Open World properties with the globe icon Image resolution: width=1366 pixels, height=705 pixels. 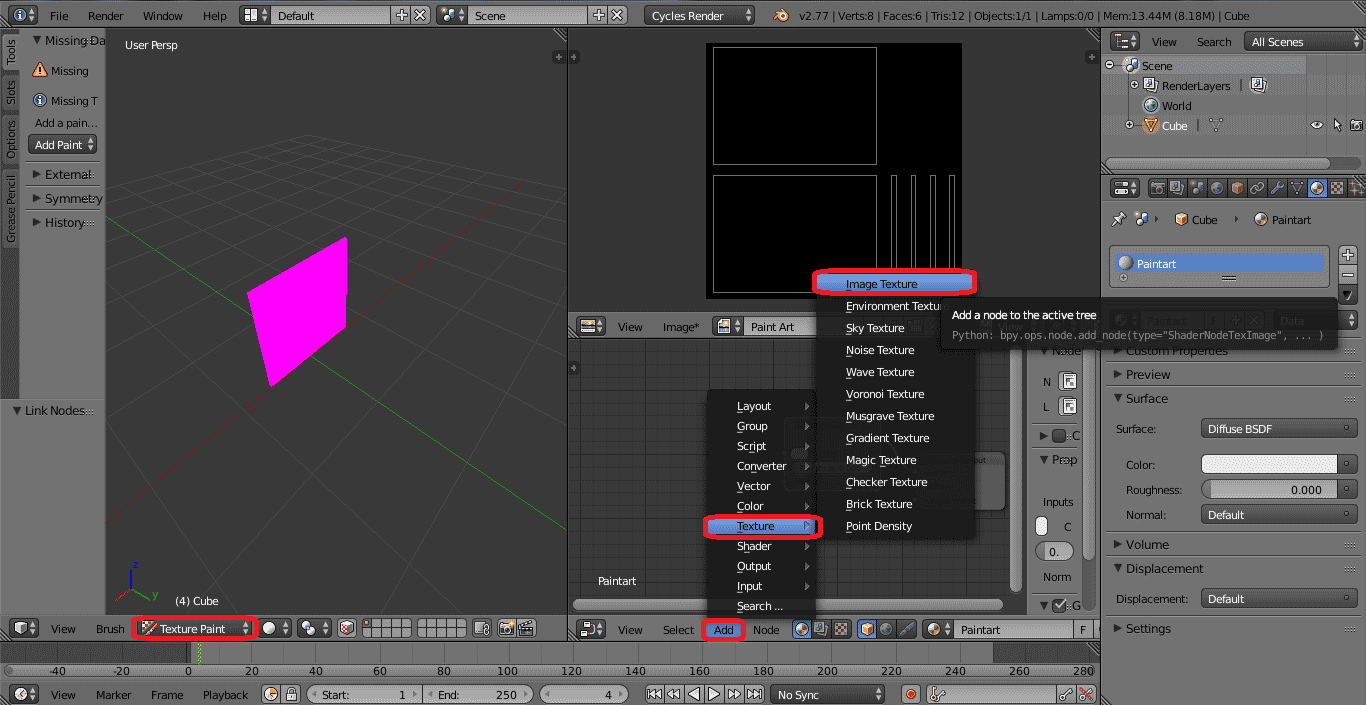point(1217,187)
